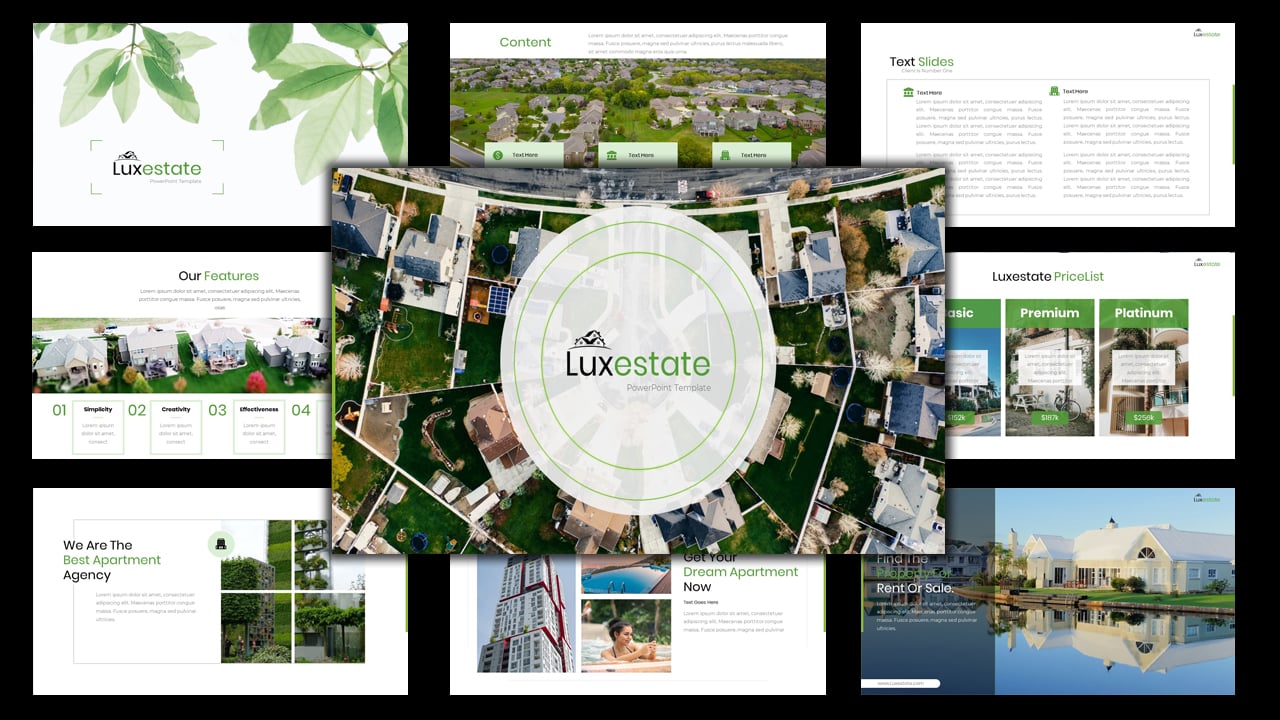Click the swimming pool photo
This screenshot has height=720, width=1280.
coord(626,574)
